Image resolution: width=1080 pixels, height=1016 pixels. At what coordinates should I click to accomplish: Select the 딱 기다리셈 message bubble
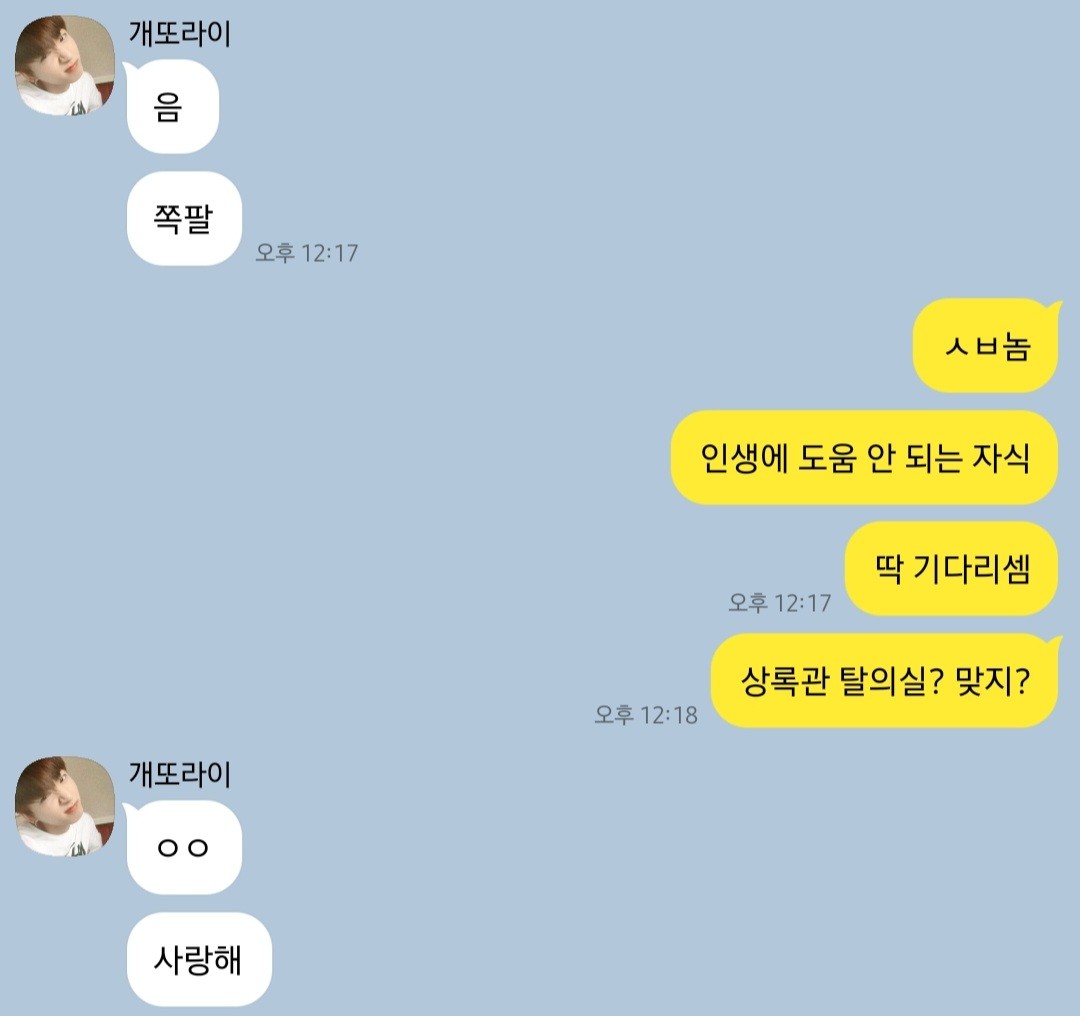(x=951, y=569)
